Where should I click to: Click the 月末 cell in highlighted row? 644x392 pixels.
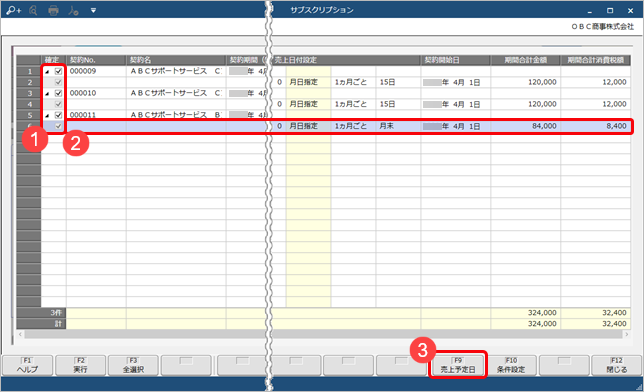pos(398,126)
